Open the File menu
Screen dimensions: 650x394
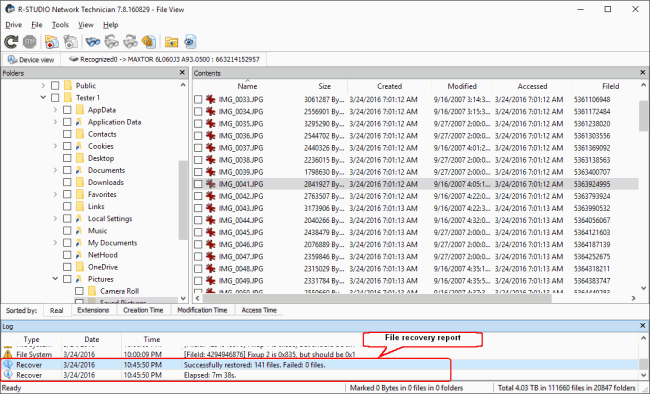click(37, 25)
